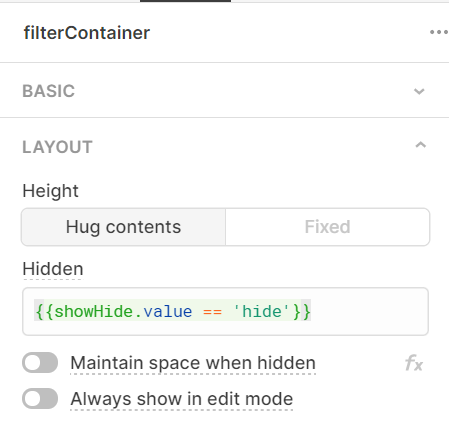Click the active tab indicator at top

coord(185,1)
